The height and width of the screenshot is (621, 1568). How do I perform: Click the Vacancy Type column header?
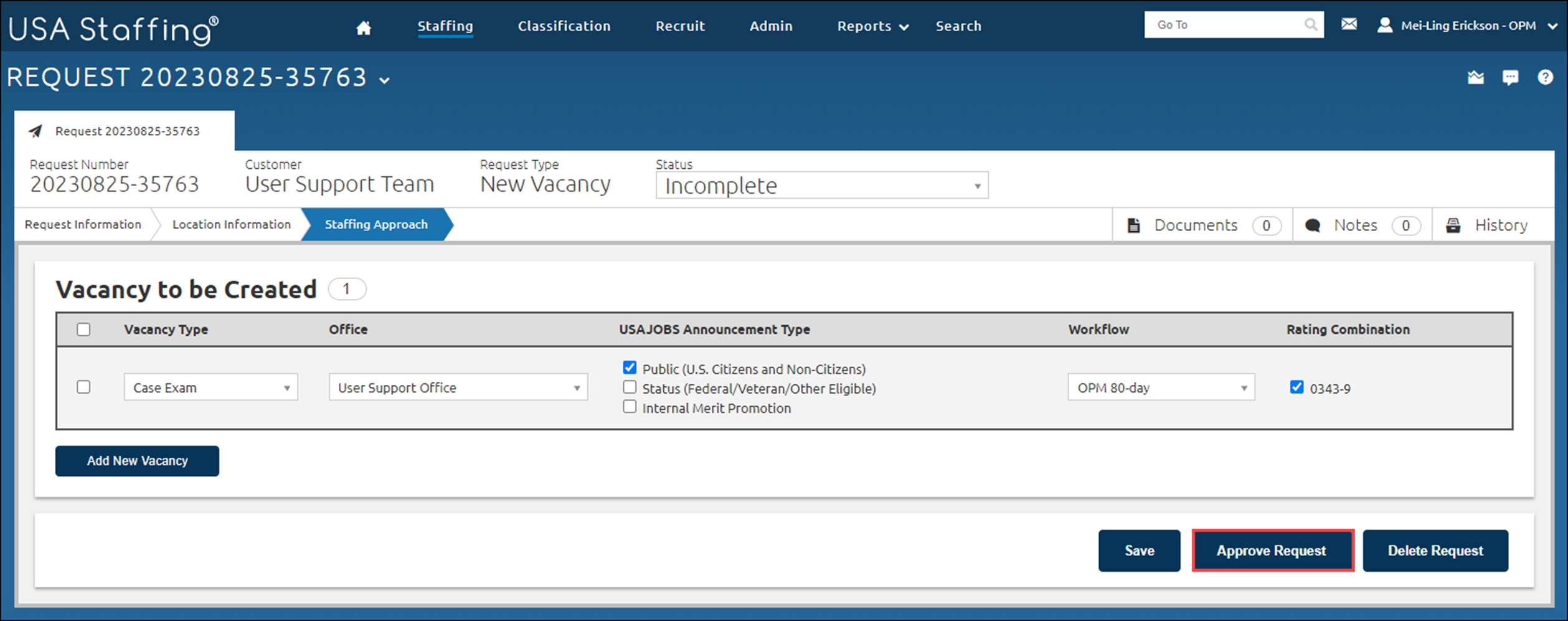coord(166,329)
